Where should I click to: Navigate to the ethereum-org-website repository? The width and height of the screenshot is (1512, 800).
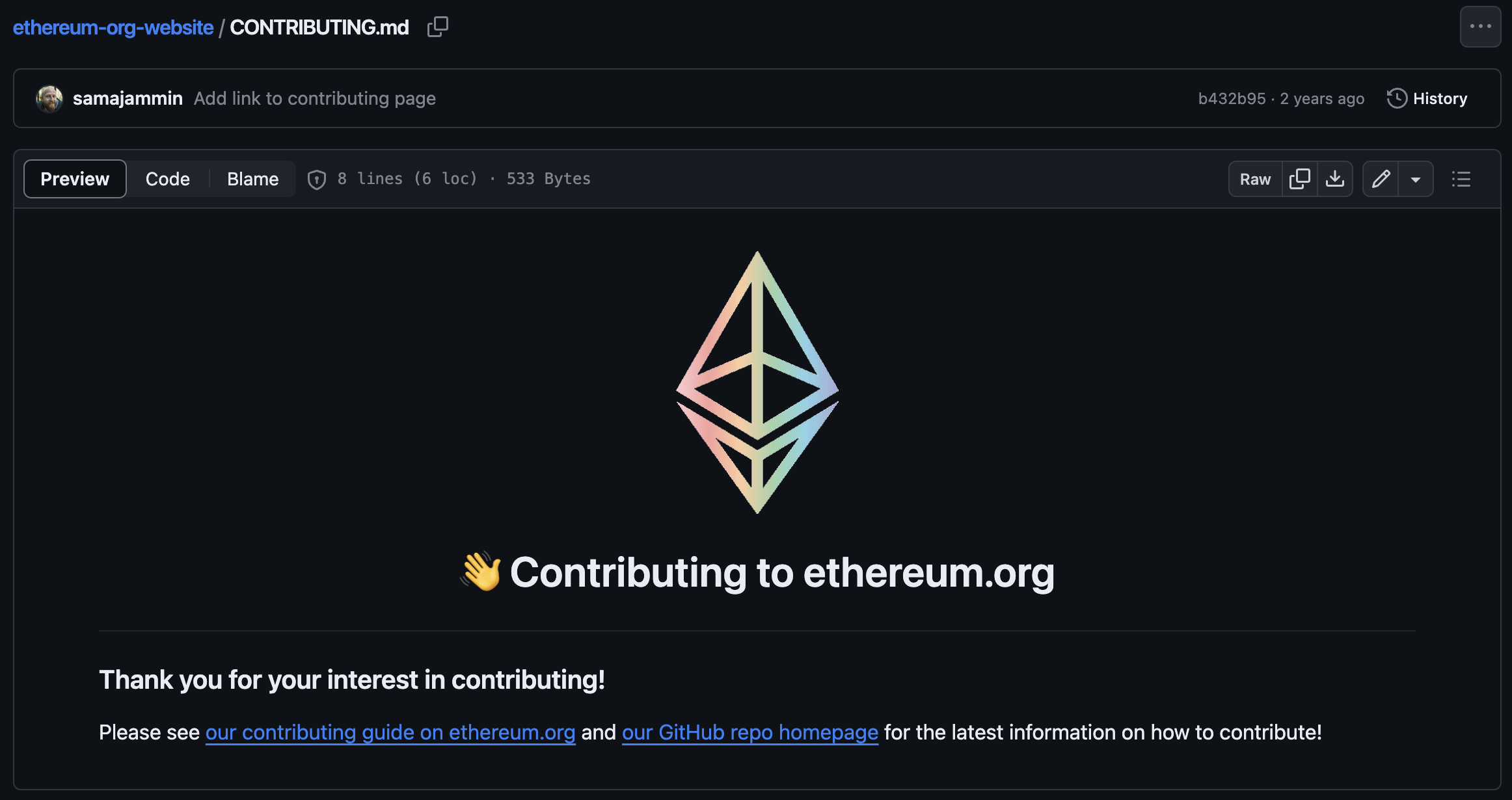pos(113,27)
